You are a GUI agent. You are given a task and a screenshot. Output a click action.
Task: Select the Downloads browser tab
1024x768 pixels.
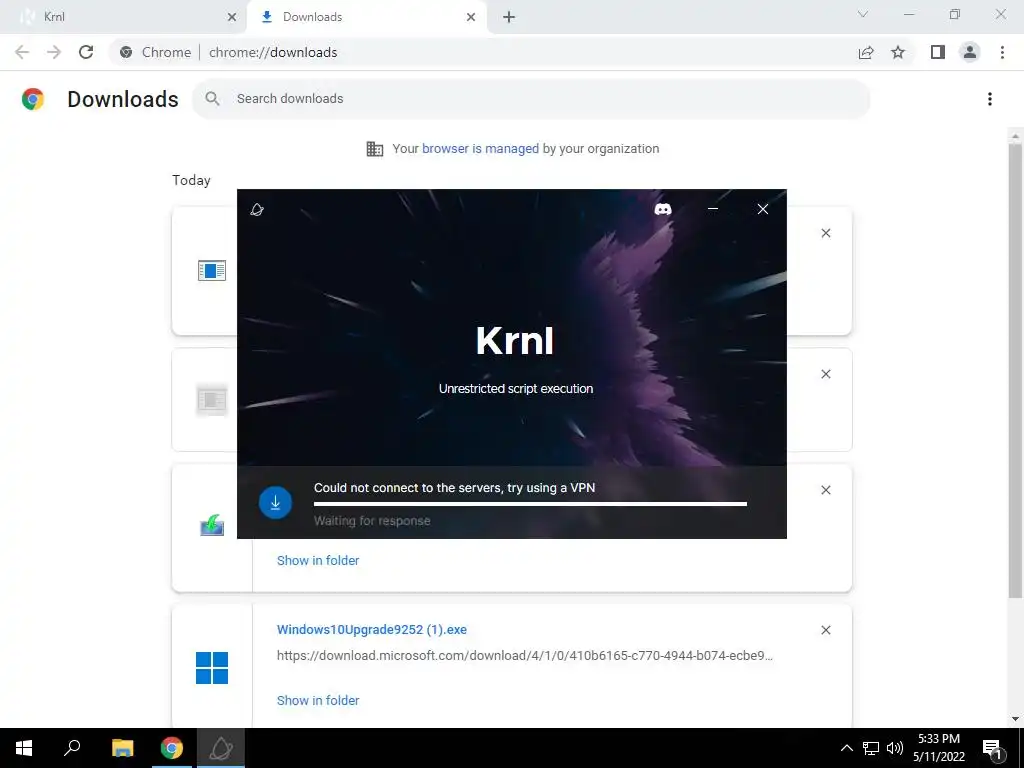[x=366, y=17]
